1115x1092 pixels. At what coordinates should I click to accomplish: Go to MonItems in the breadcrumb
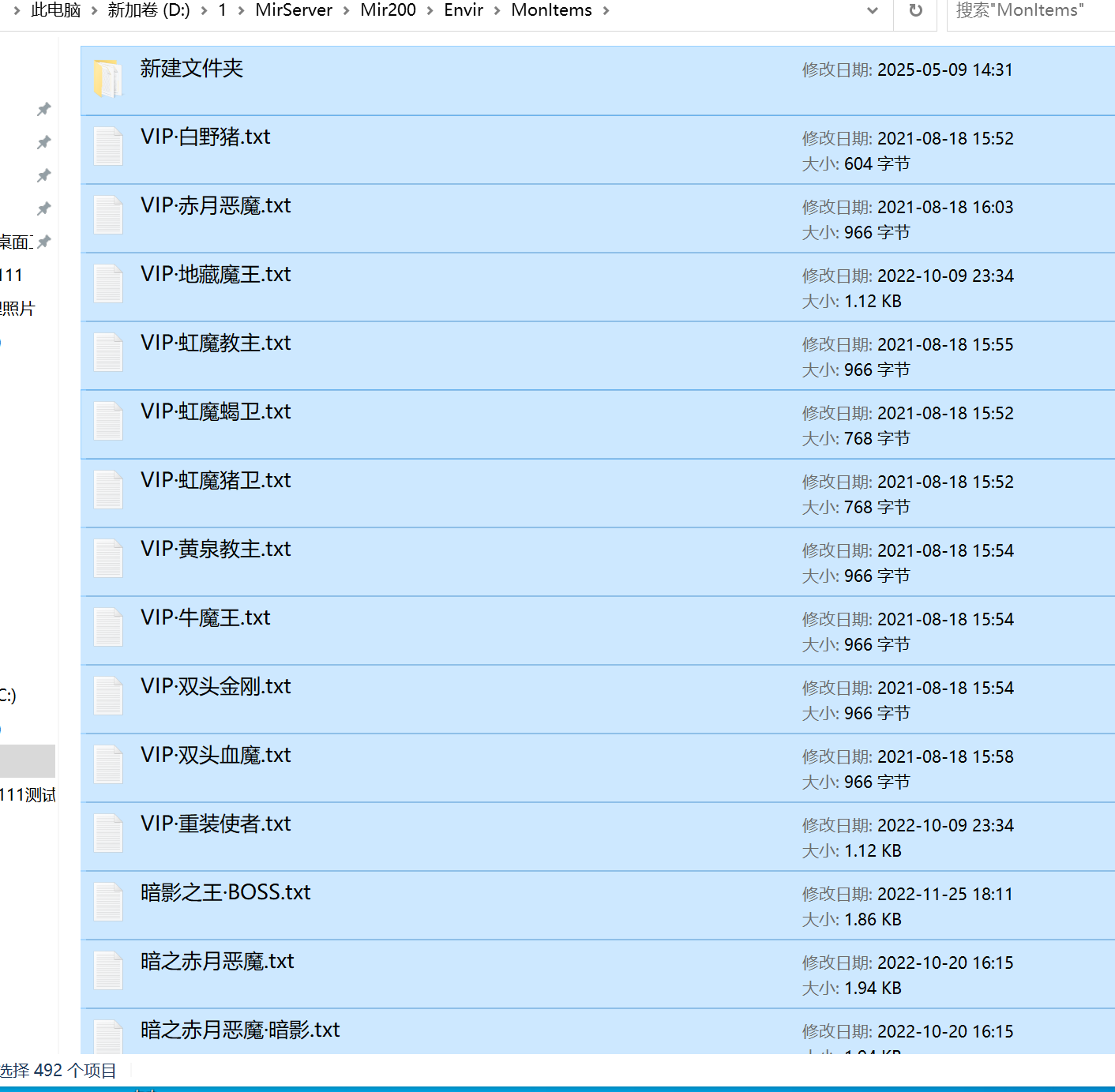point(551,10)
